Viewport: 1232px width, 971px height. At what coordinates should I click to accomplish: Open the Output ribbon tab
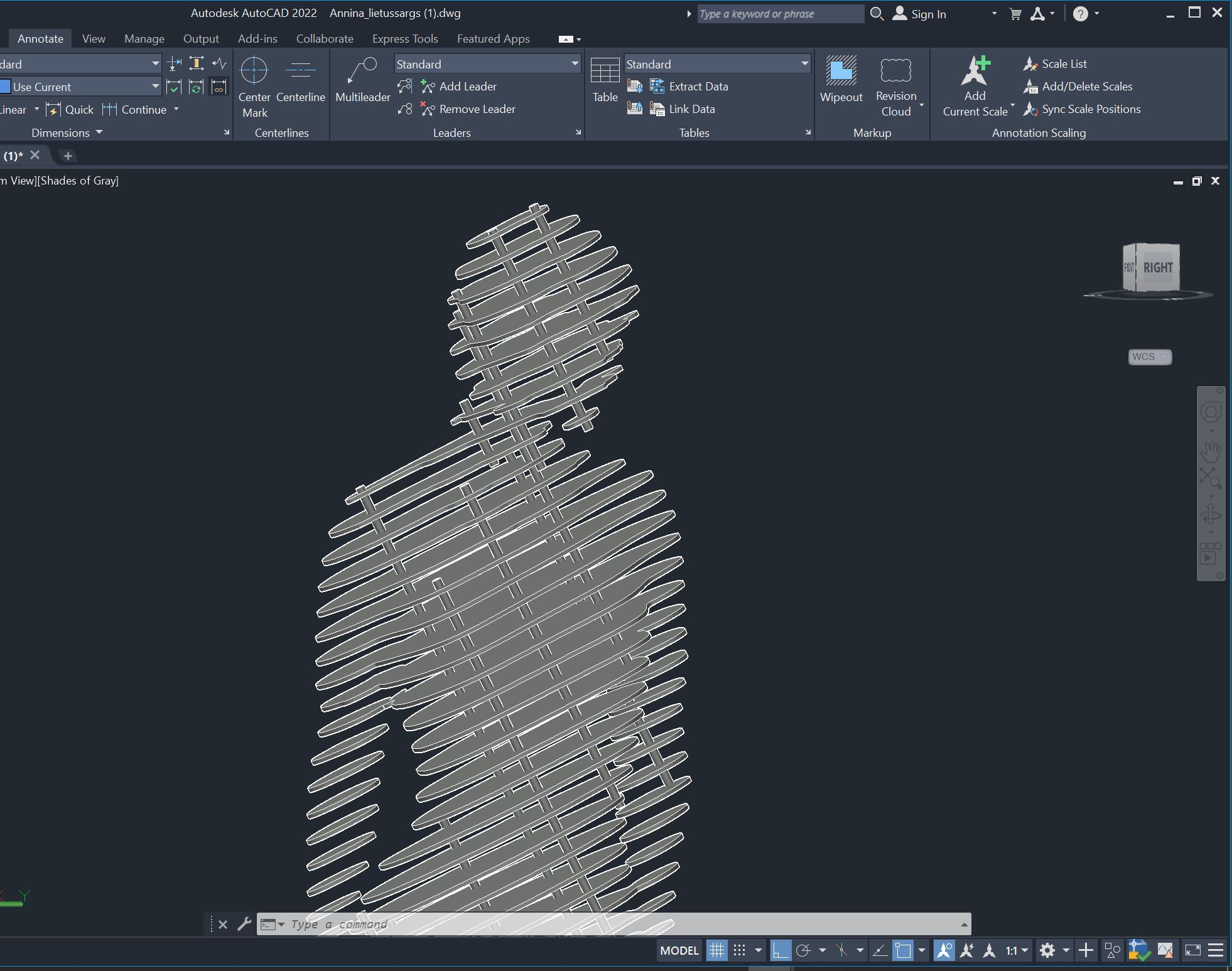tap(201, 38)
